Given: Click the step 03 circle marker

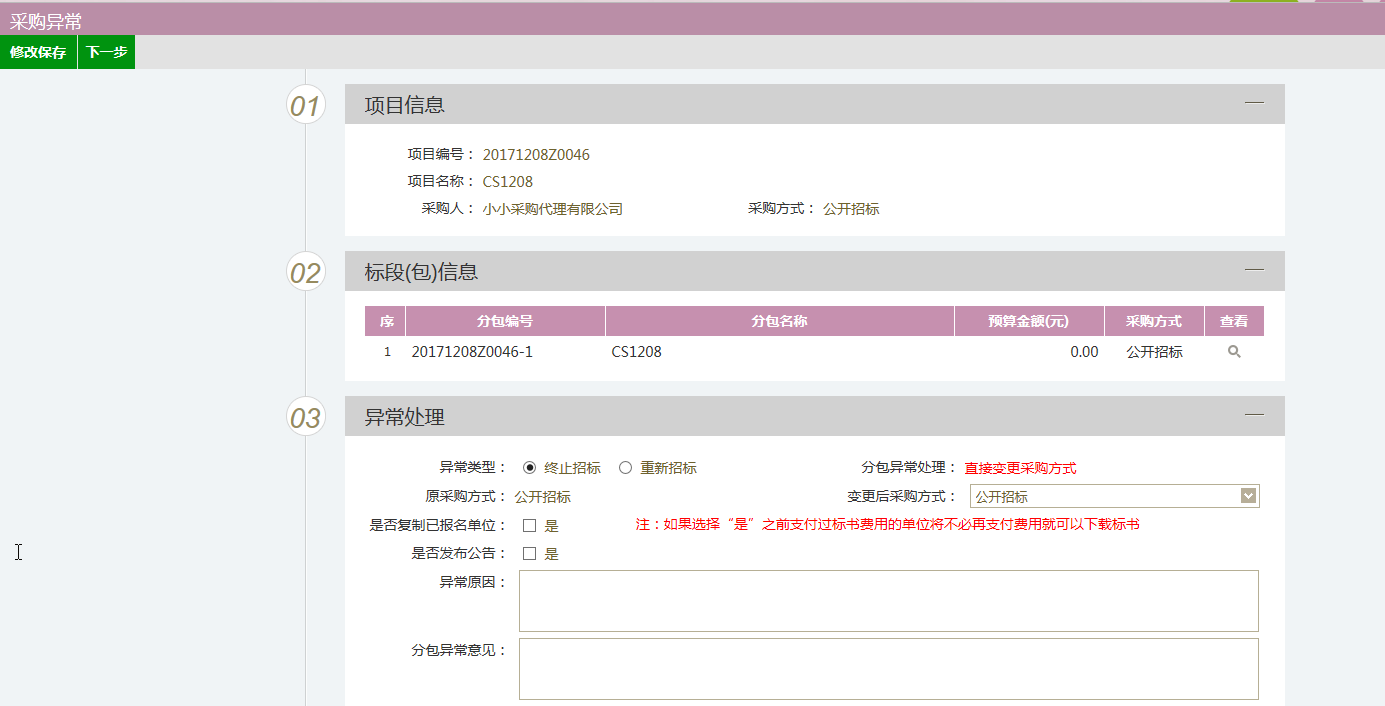Looking at the screenshot, I should coord(305,417).
